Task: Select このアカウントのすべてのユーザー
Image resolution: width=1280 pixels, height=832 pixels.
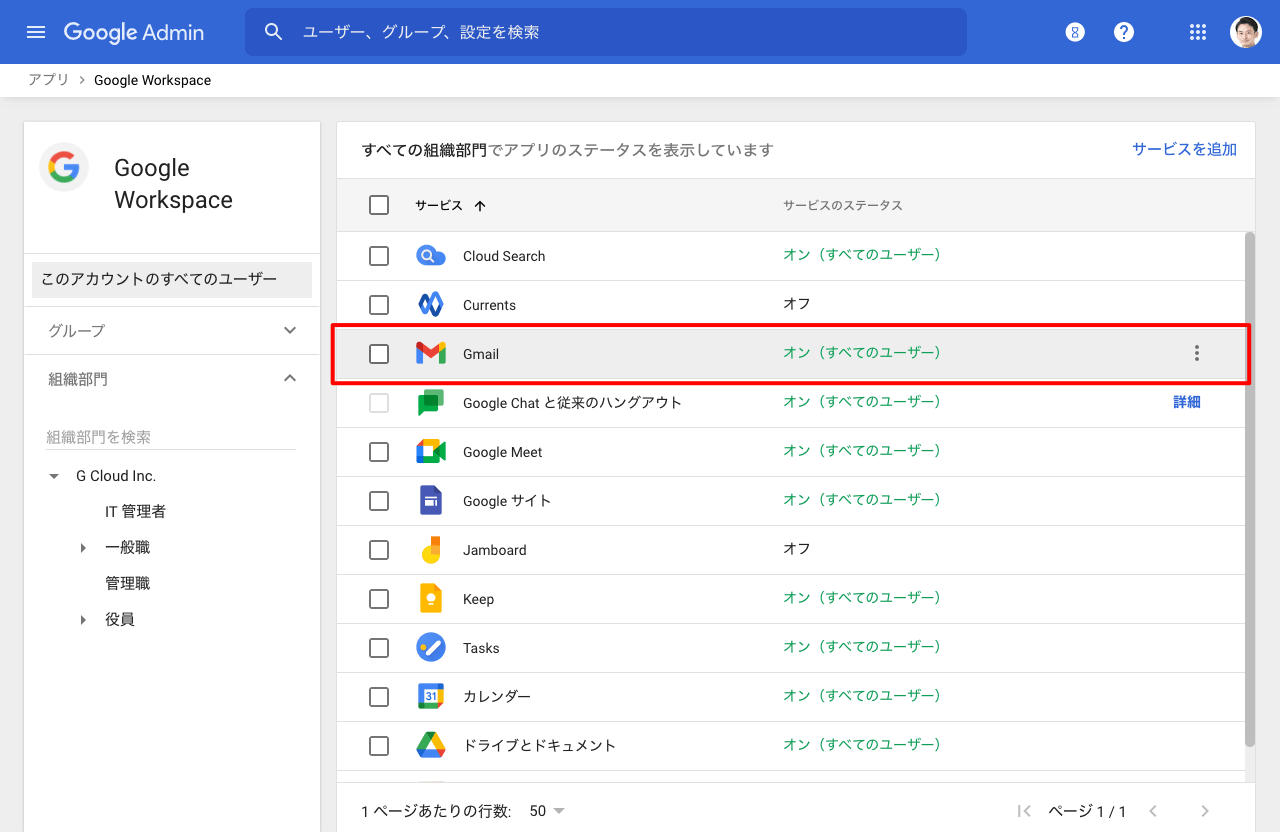Action: pyautogui.click(x=172, y=279)
